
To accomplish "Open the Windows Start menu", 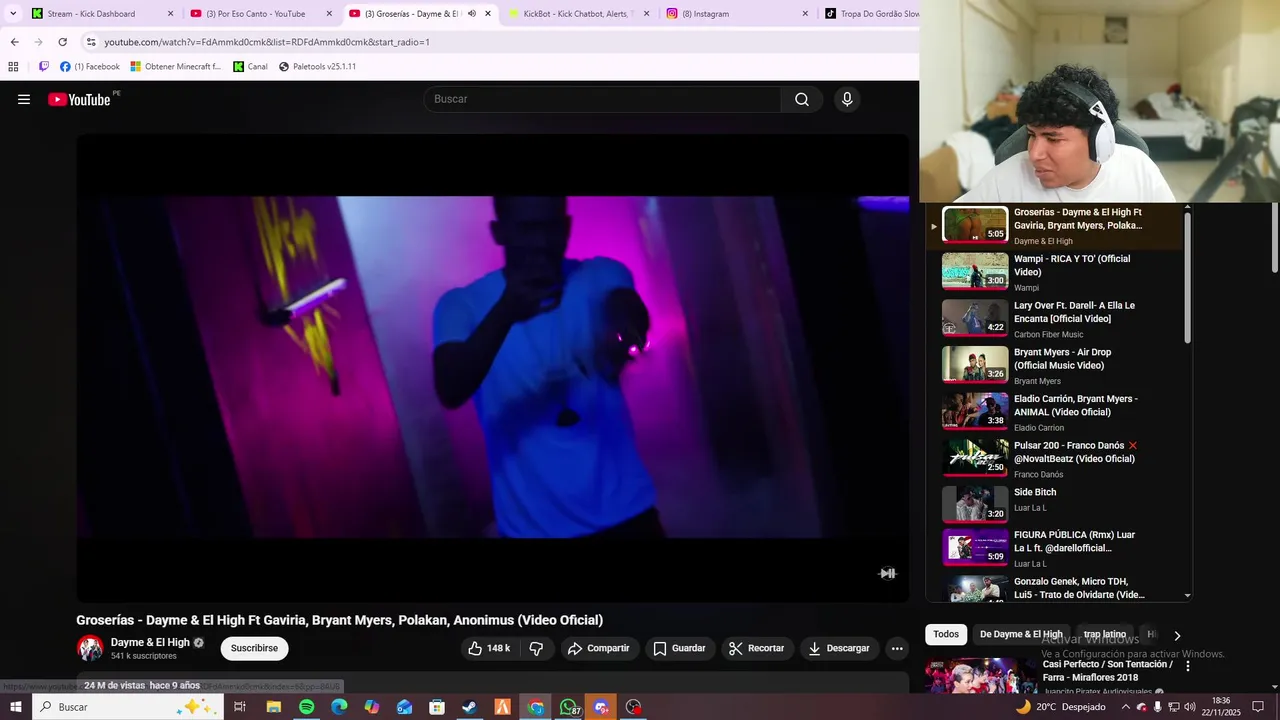I will tap(15, 707).
